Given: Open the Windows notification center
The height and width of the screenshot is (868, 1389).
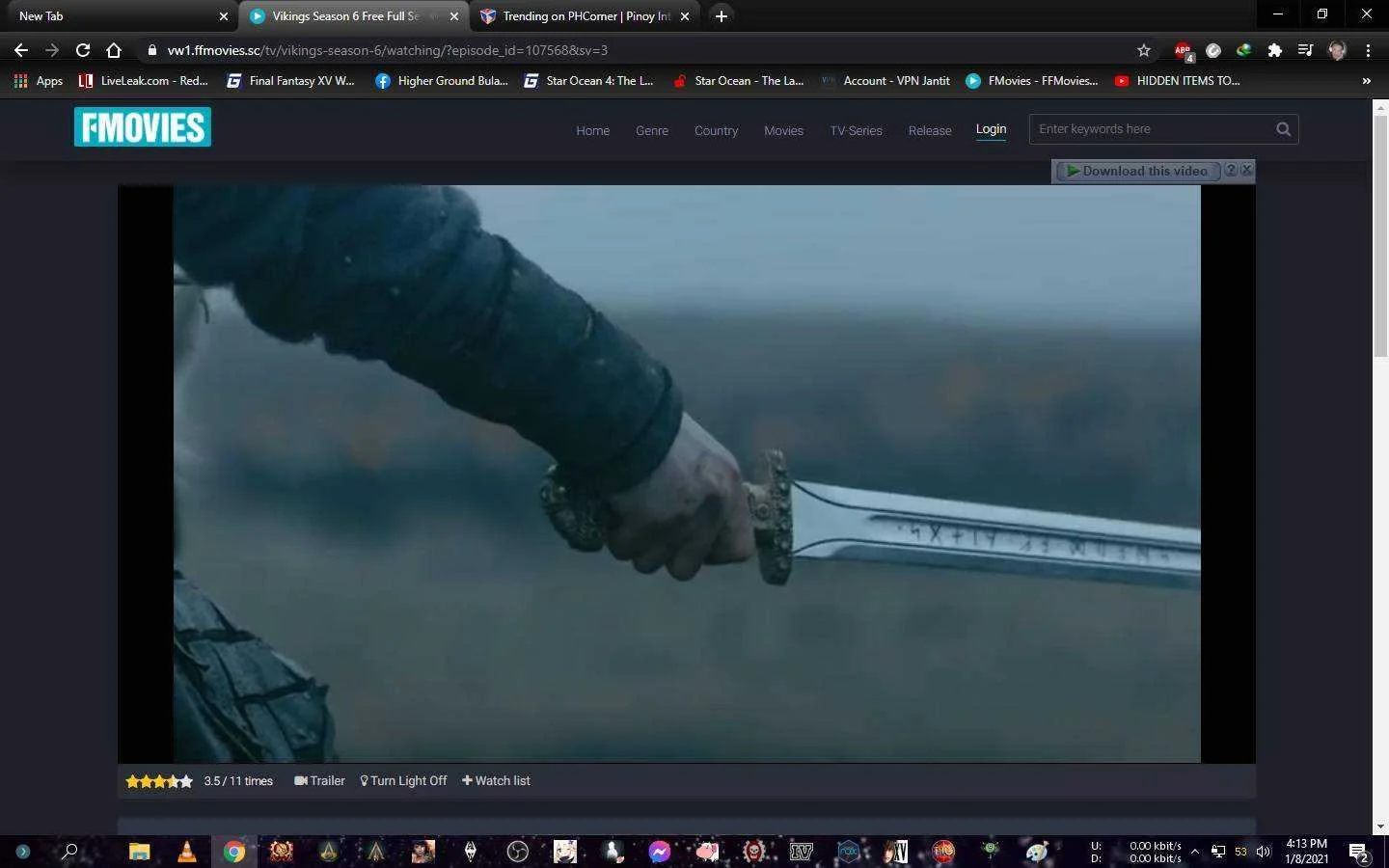Looking at the screenshot, I should click(x=1359, y=852).
